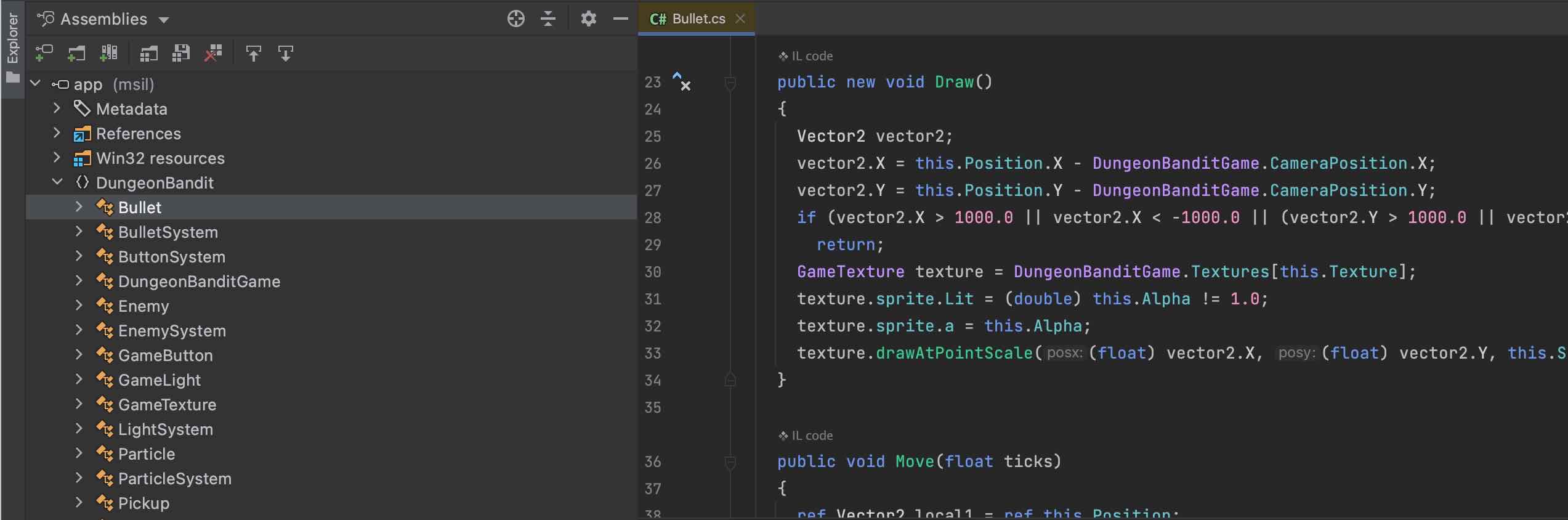
Task: Click the IL code link above Move method
Action: click(811, 436)
